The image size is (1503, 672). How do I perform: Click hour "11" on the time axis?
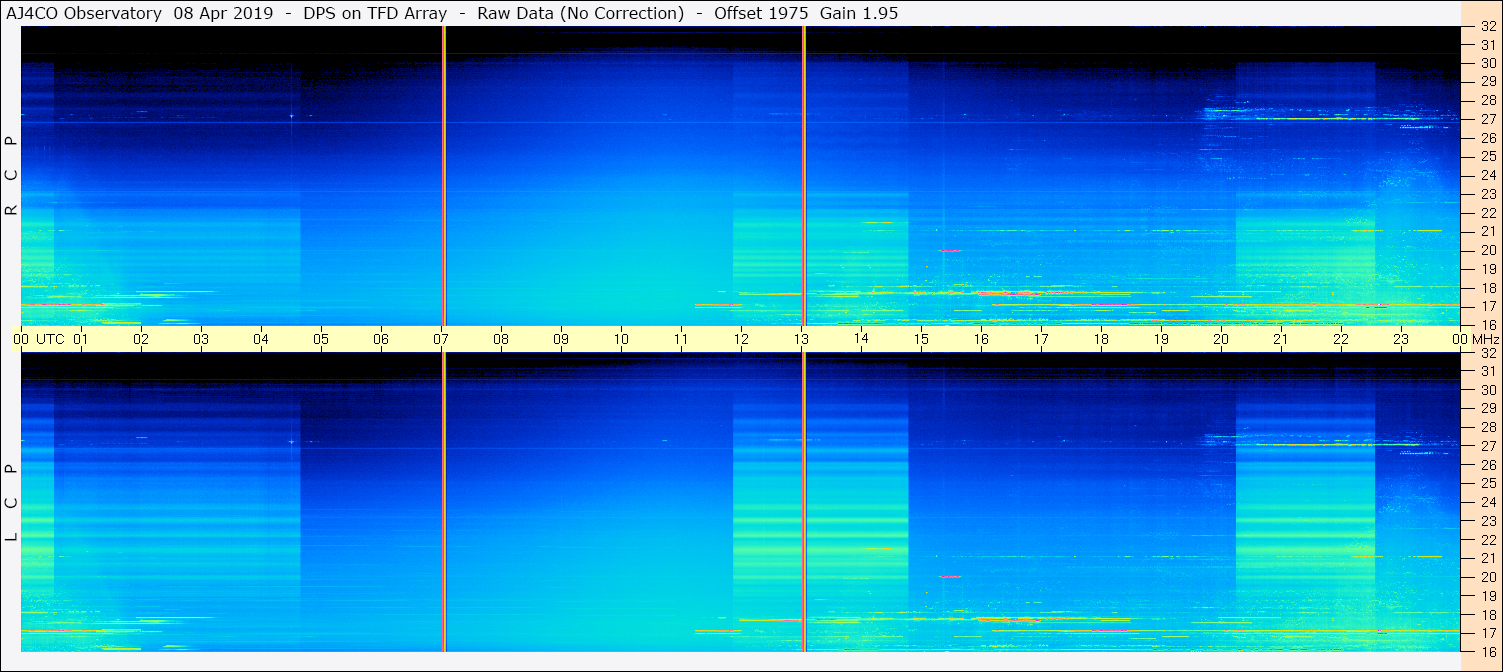click(681, 339)
